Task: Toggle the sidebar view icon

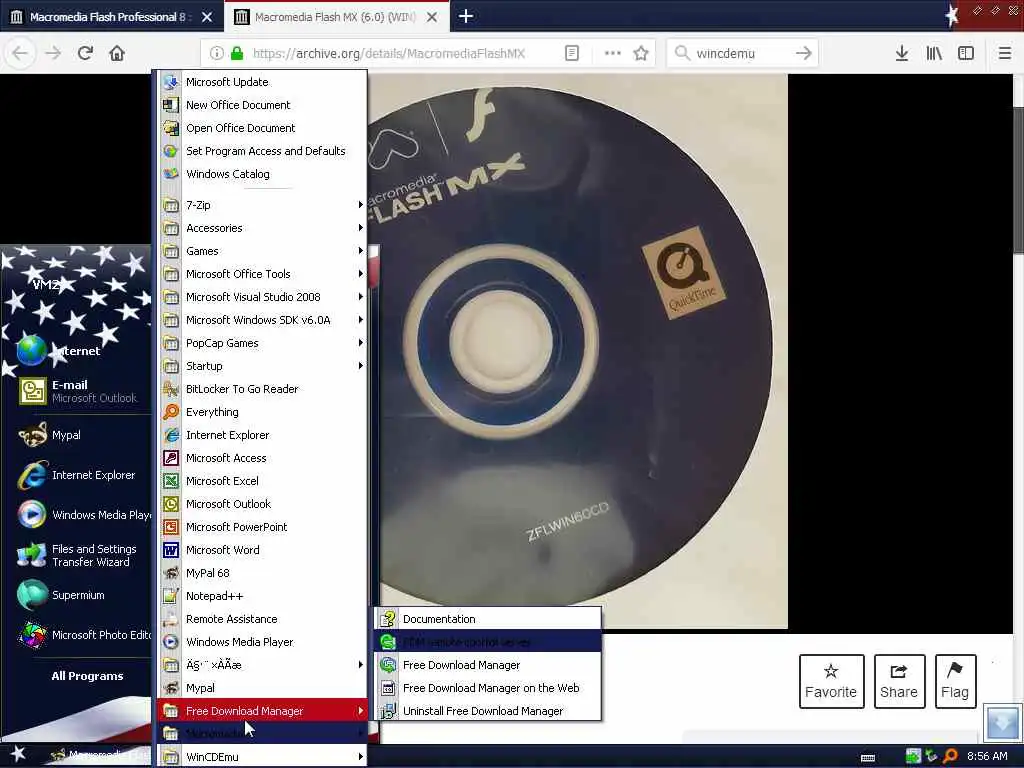Action: [x=966, y=54]
